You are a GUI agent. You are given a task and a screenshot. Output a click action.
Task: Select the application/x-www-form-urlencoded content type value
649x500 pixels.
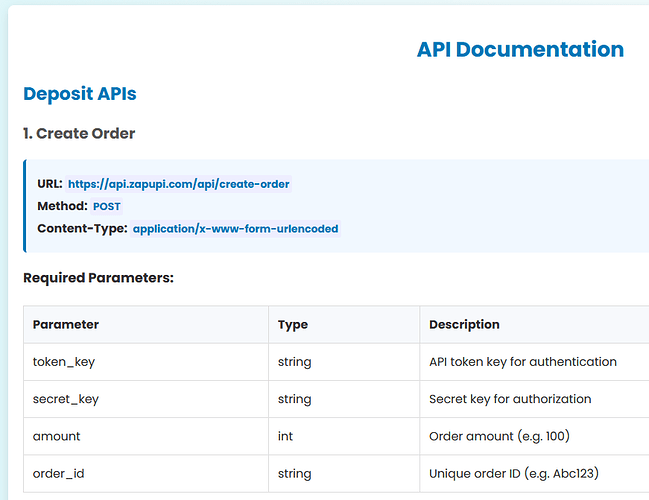[236, 228]
